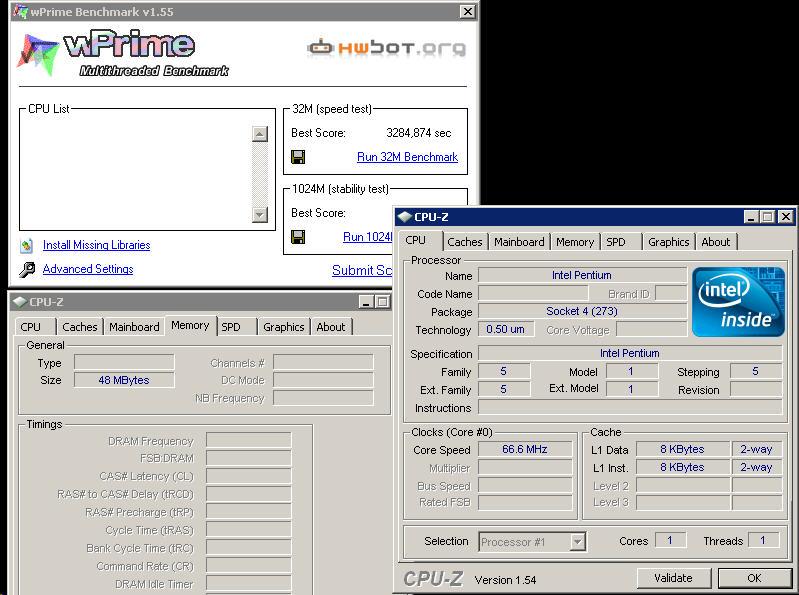Click the save icon under 32M Best Score

tap(298, 157)
